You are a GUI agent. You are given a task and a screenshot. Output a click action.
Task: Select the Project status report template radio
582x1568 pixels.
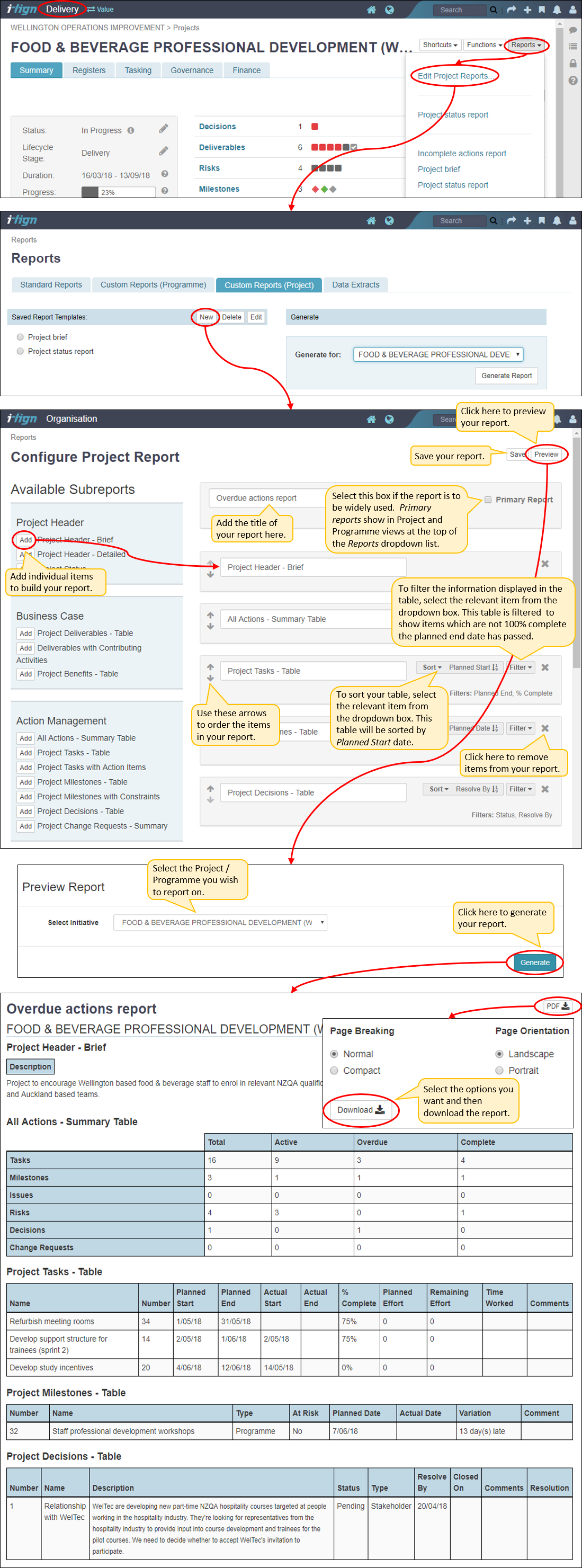coord(20,351)
